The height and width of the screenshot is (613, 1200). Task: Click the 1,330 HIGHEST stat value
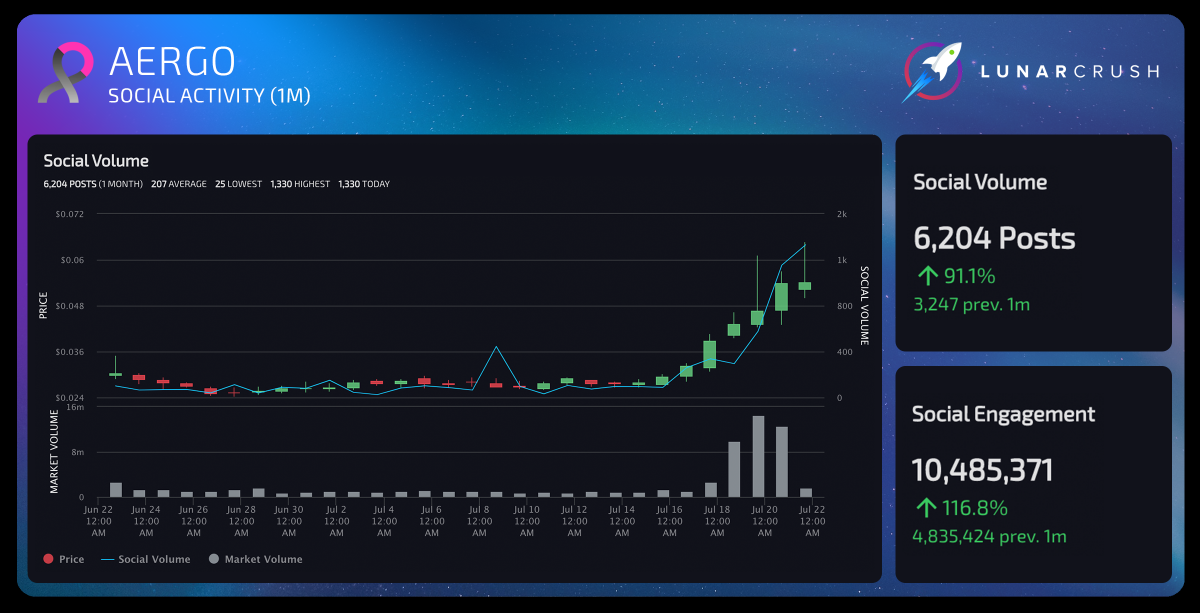click(x=283, y=183)
